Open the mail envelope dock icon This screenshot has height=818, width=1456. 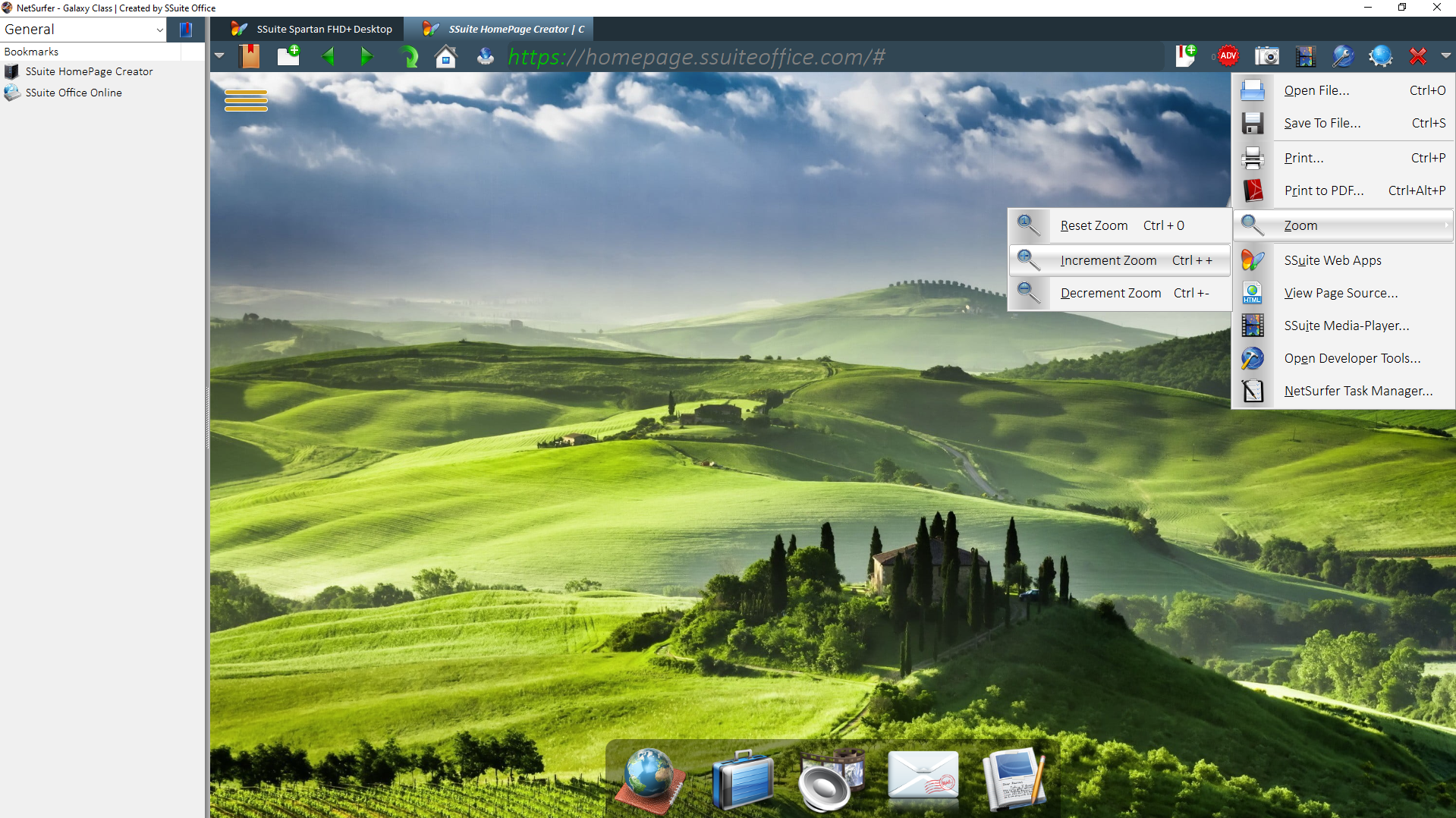[923, 777]
